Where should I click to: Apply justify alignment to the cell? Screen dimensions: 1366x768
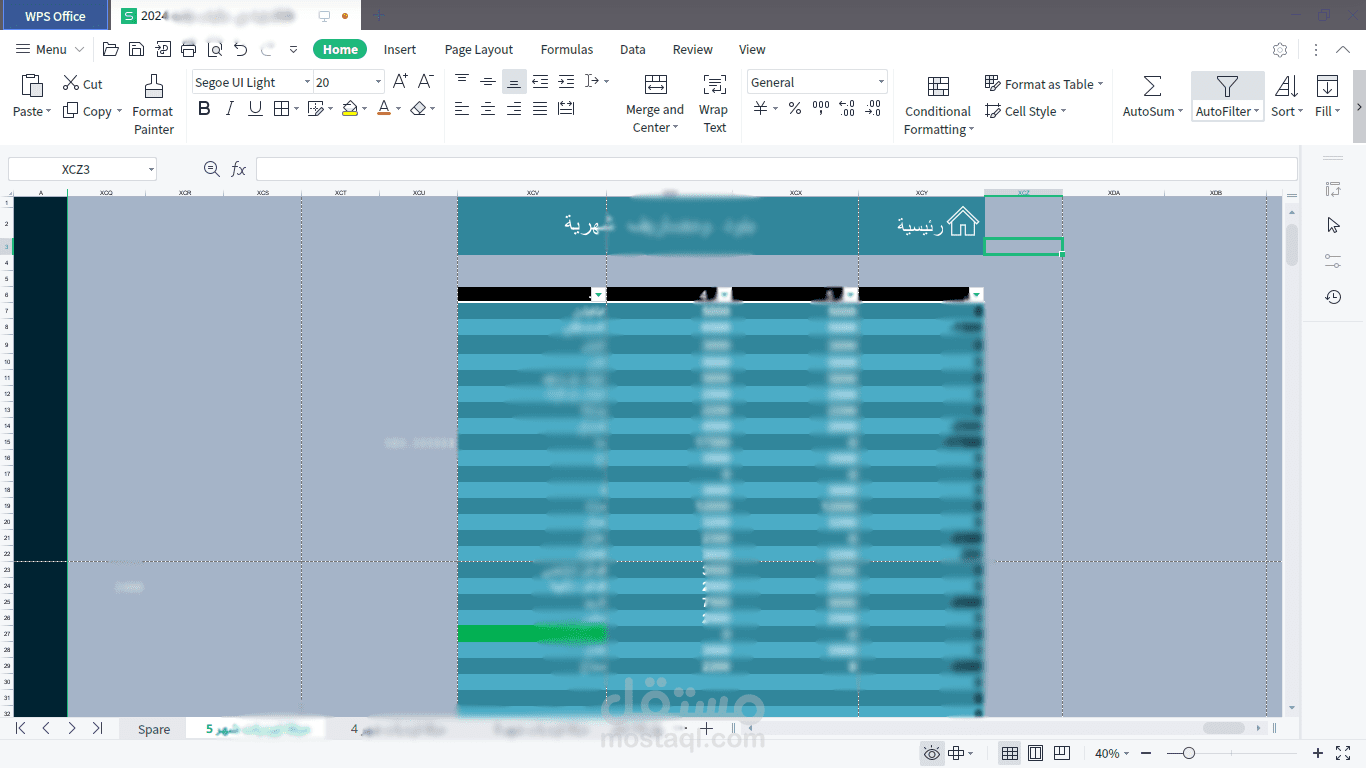(540, 109)
